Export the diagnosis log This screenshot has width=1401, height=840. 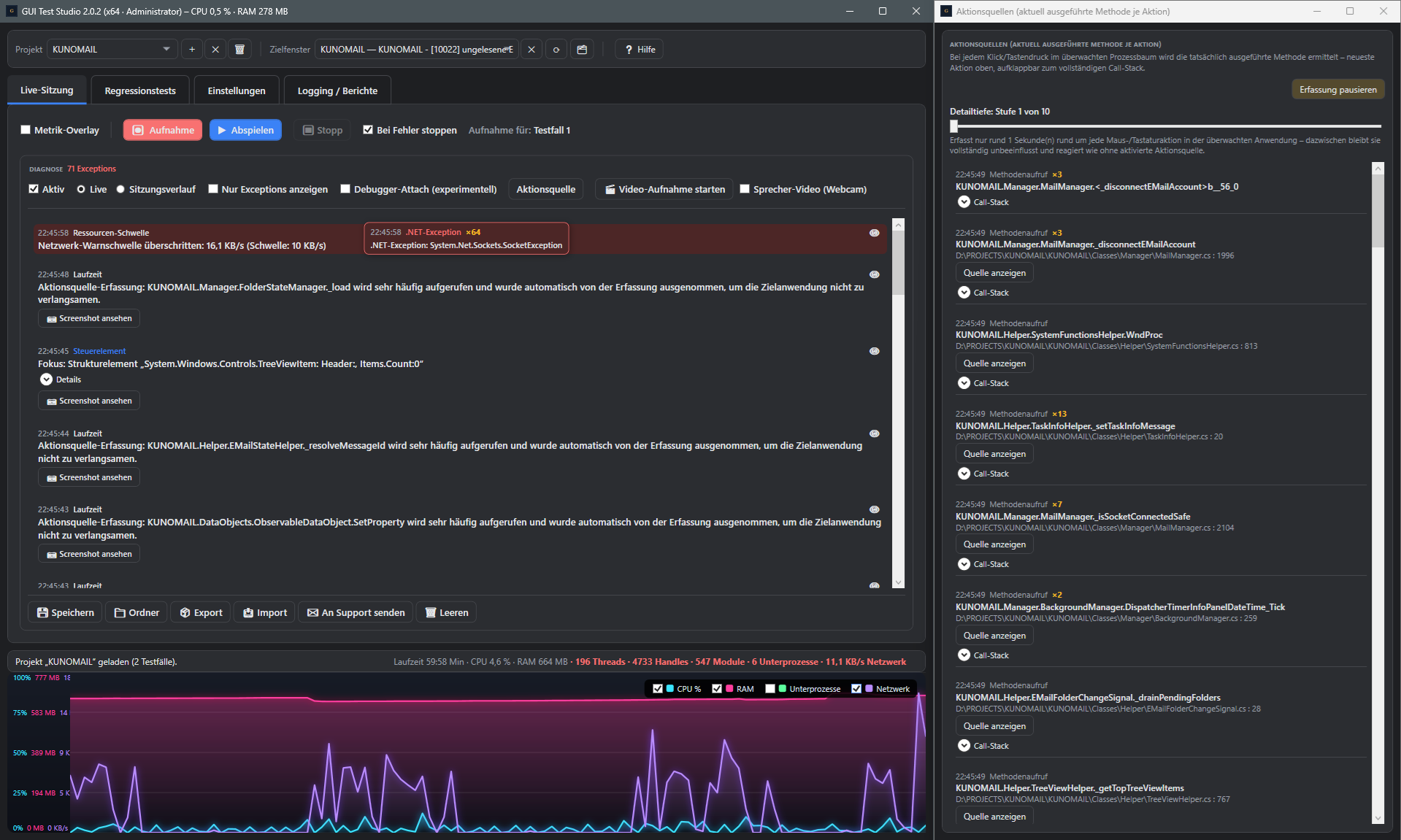[201, 612]
